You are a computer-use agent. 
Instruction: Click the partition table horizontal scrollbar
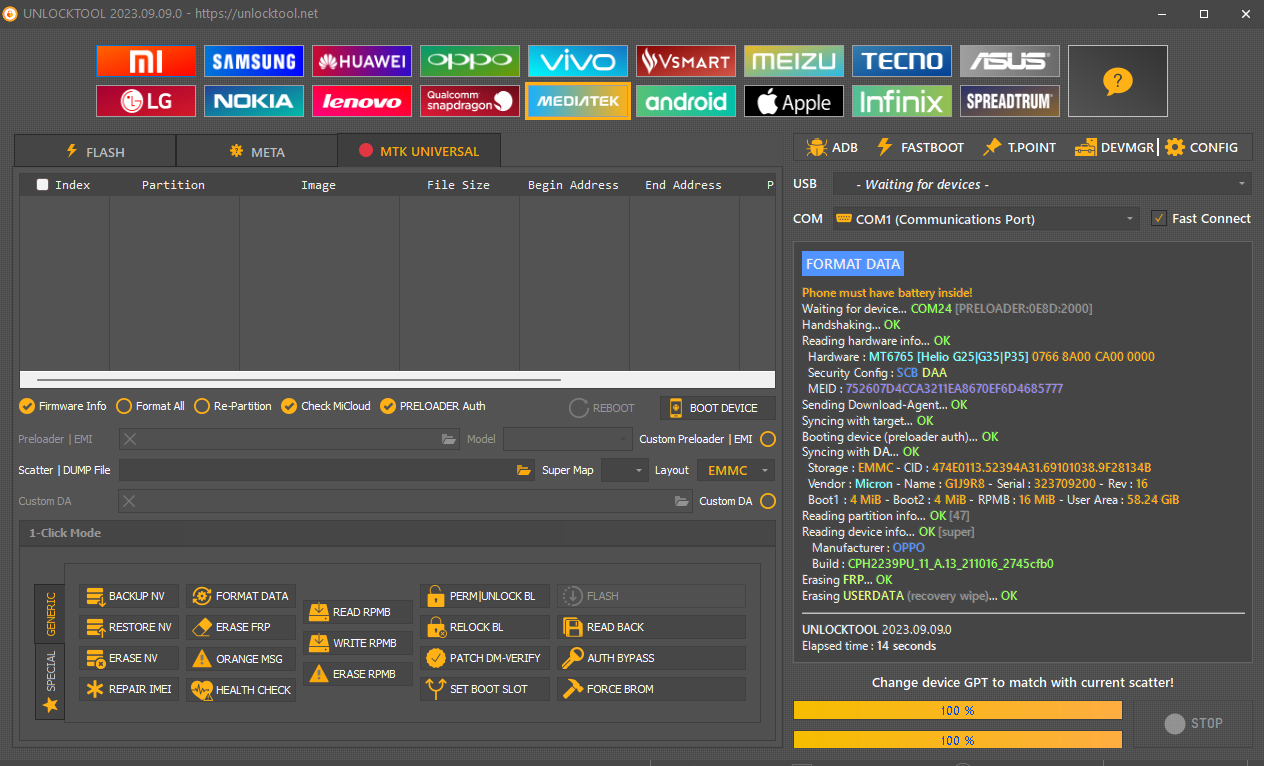coord(298,380)
